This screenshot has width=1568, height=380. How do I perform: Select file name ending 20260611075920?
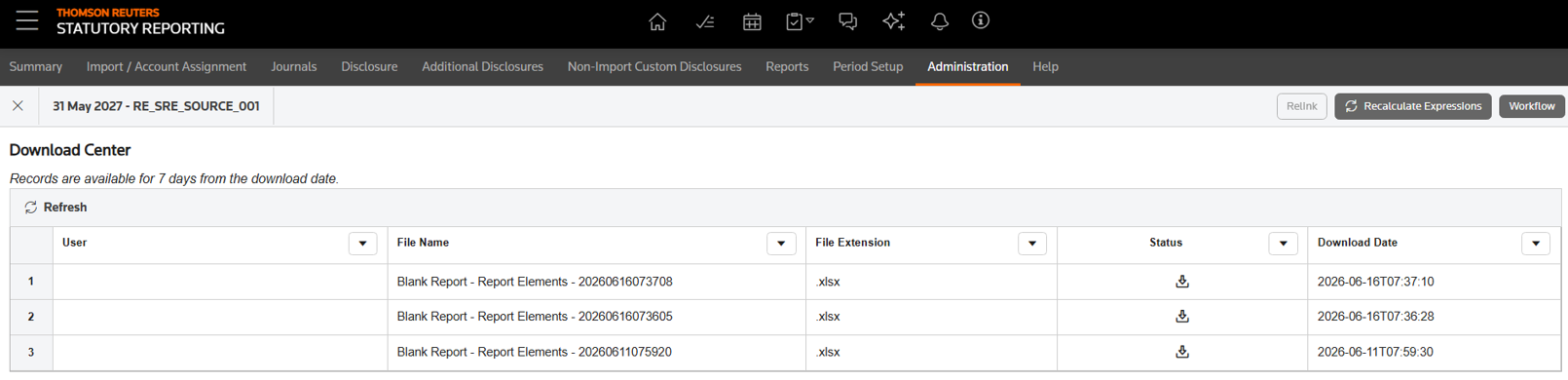click(x=535, y=352)
